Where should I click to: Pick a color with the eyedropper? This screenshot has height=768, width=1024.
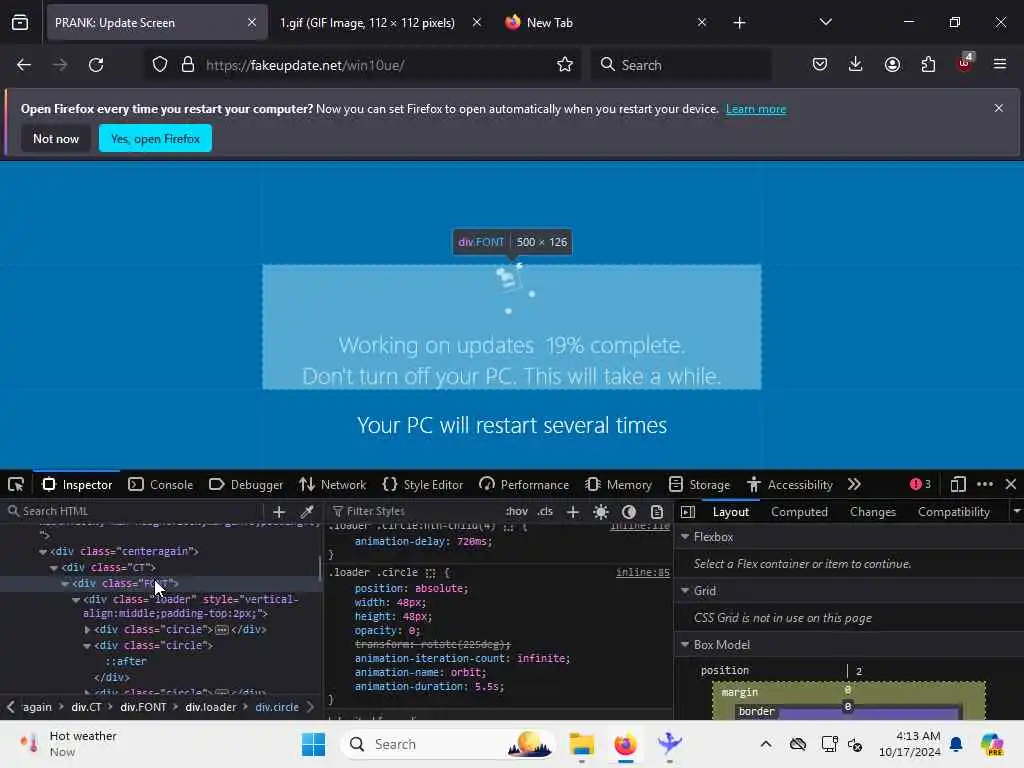point(307,512)
